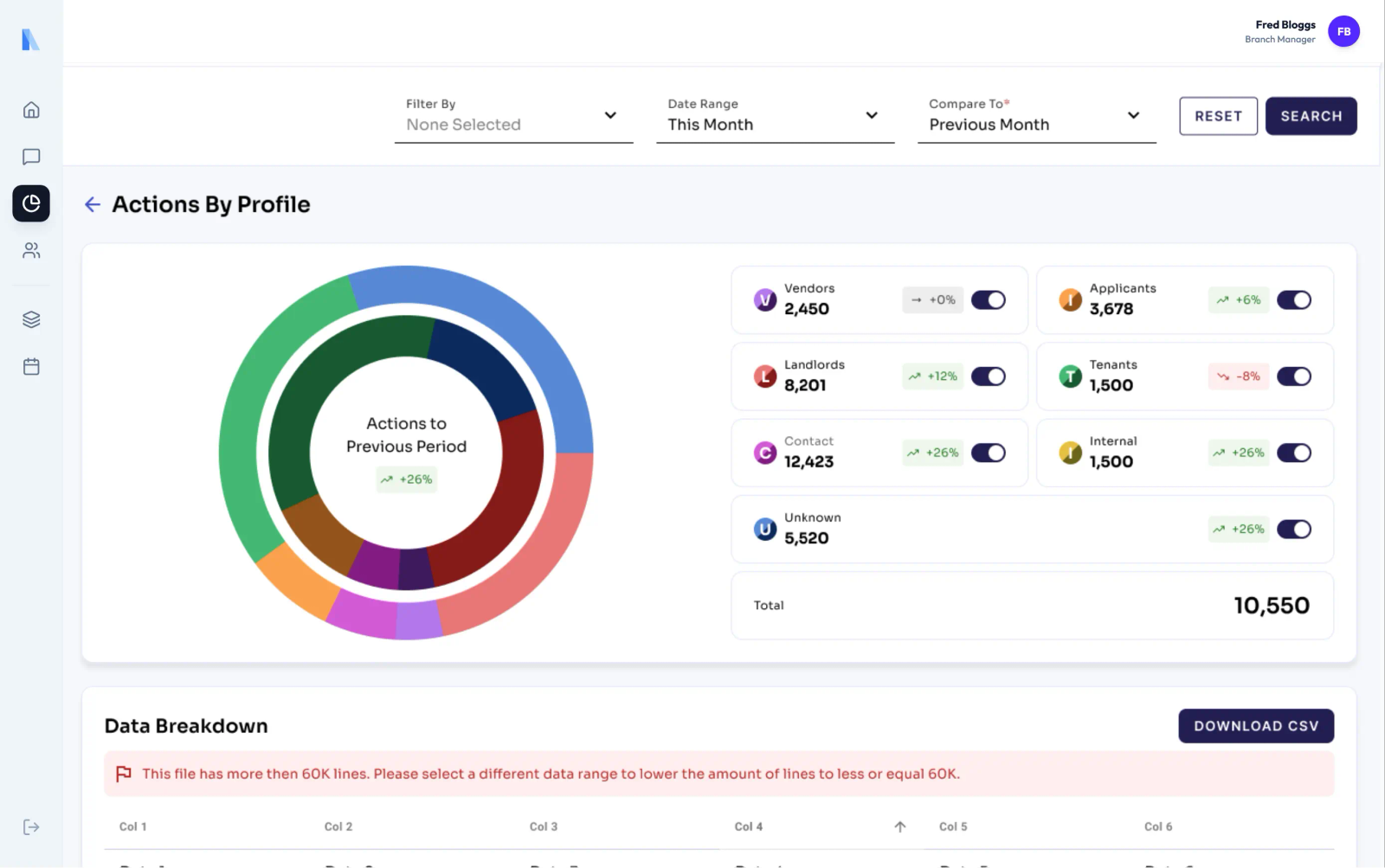Click the Date Range chevron arrow

point(872,115)
